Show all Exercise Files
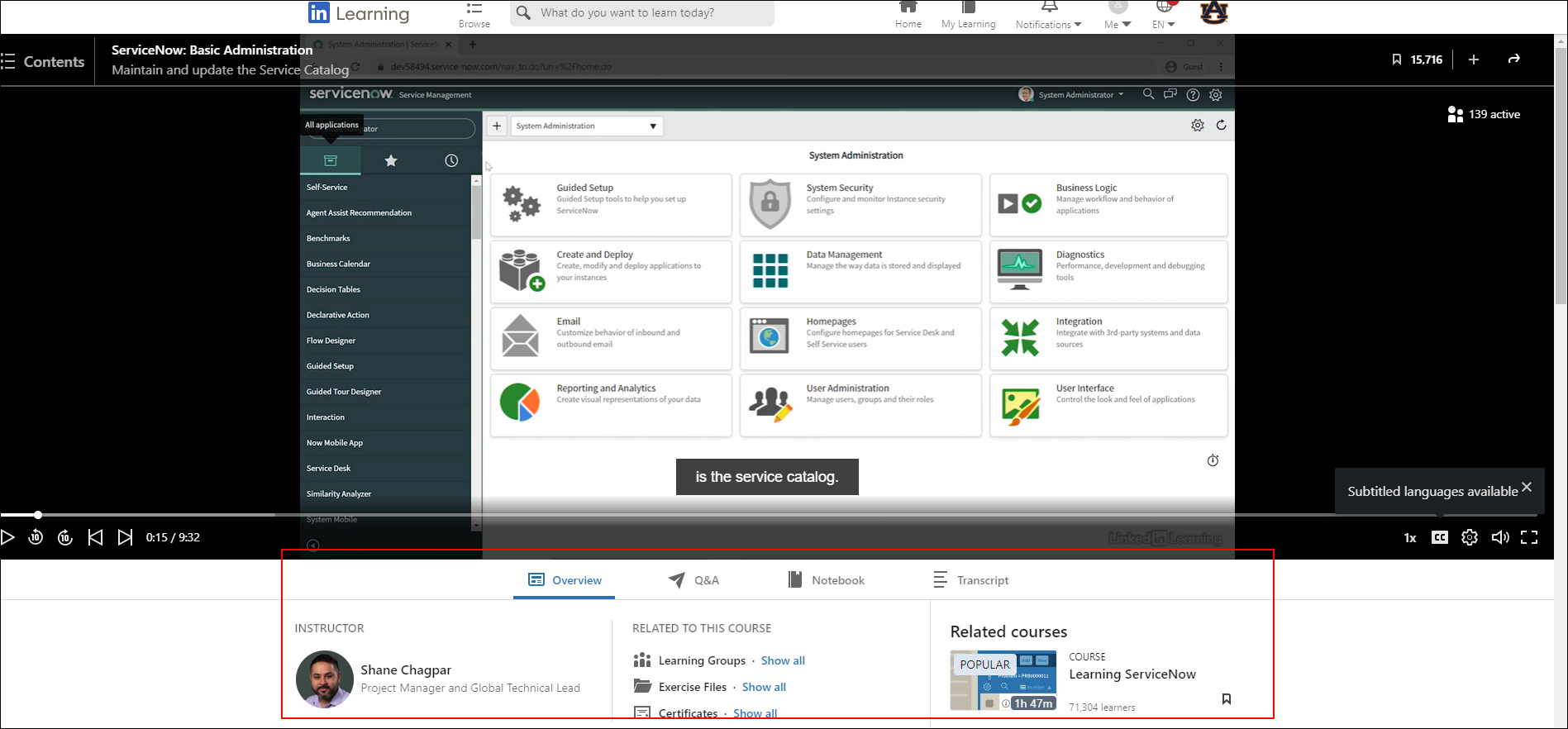This screenshot has width=1568, height=729. coord(764,687)
